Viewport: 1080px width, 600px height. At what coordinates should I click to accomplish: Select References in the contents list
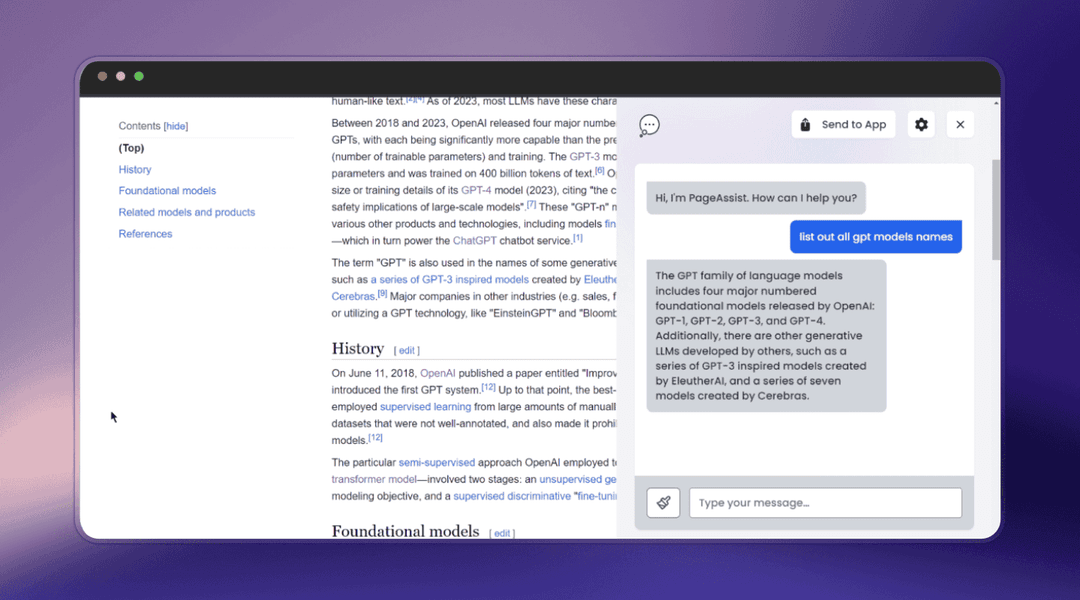[x=145, y=234]
